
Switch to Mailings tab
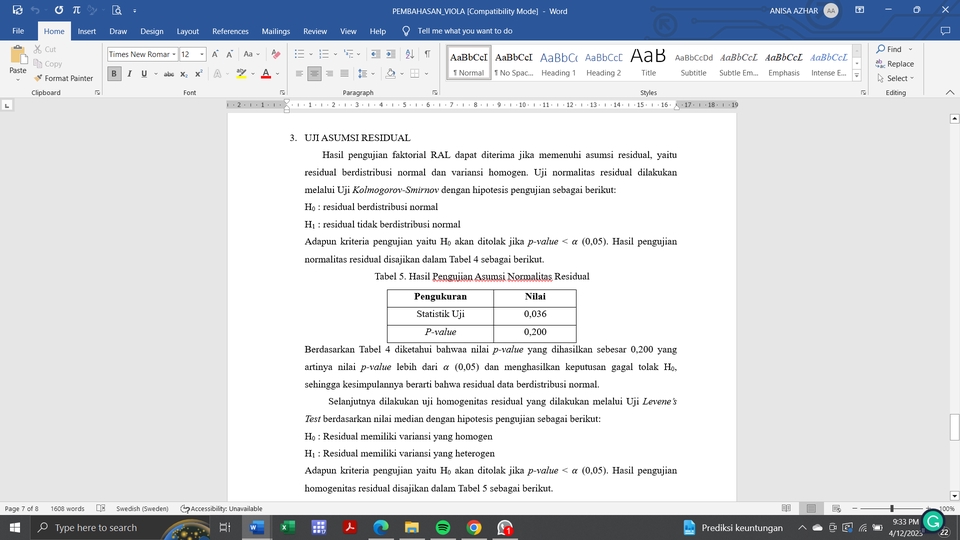pyautogui.click(x=276, y=31)
